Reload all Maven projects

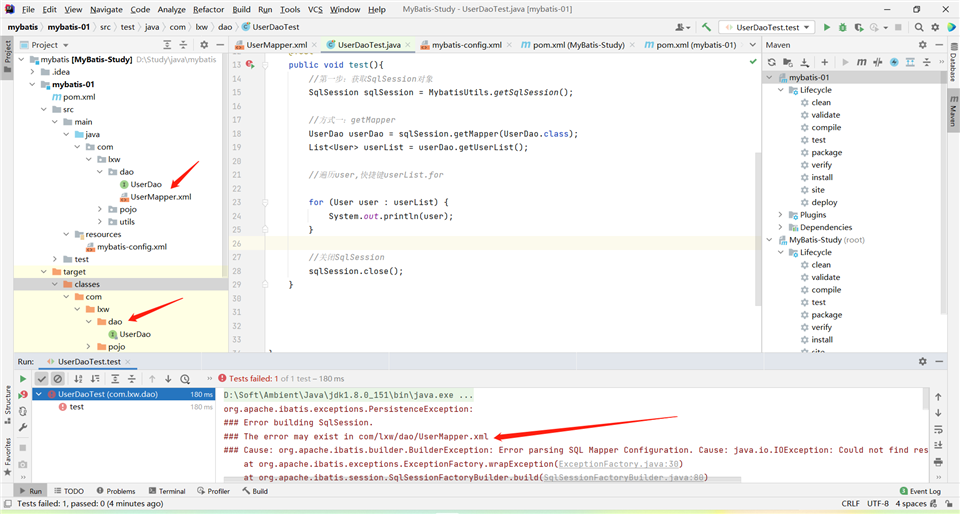point(771,62)
